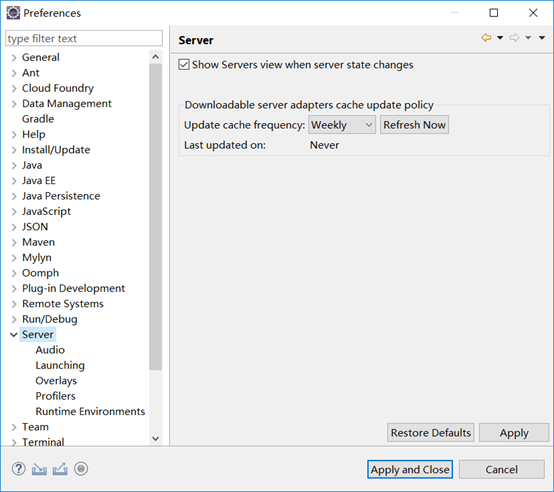The height and width of the screenshot is (492, 554).
Task: Click the Oomph preference recorder icon
Action: (81, 469)
